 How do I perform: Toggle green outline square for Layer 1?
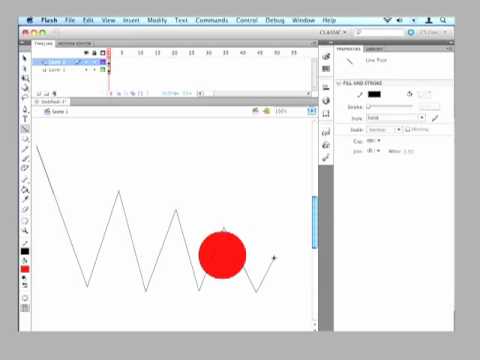coord(103,70)
